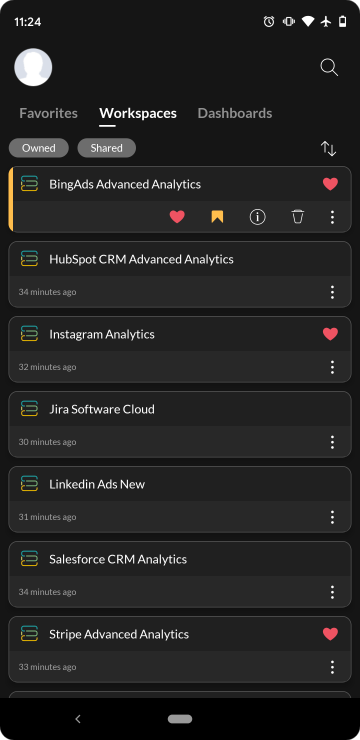Toggle favorite heart on Stripe Advanced Analytics
Image resolution: width=360 pixels, height=740 pixels.
coord(330,634)
